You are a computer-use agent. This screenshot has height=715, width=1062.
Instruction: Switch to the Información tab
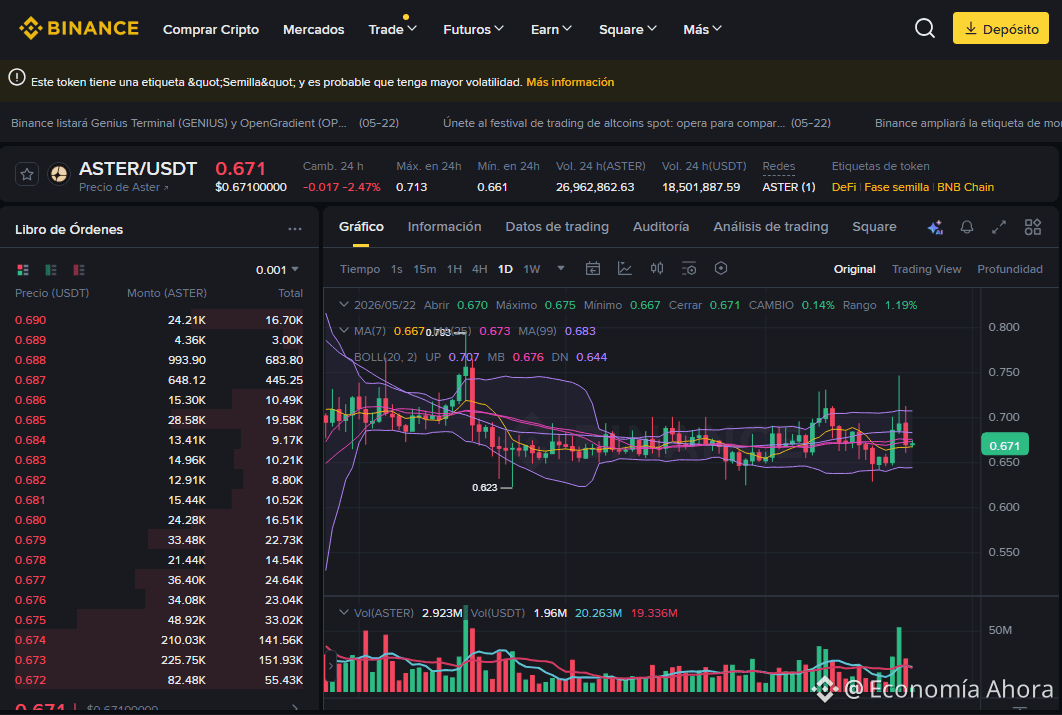444,227
